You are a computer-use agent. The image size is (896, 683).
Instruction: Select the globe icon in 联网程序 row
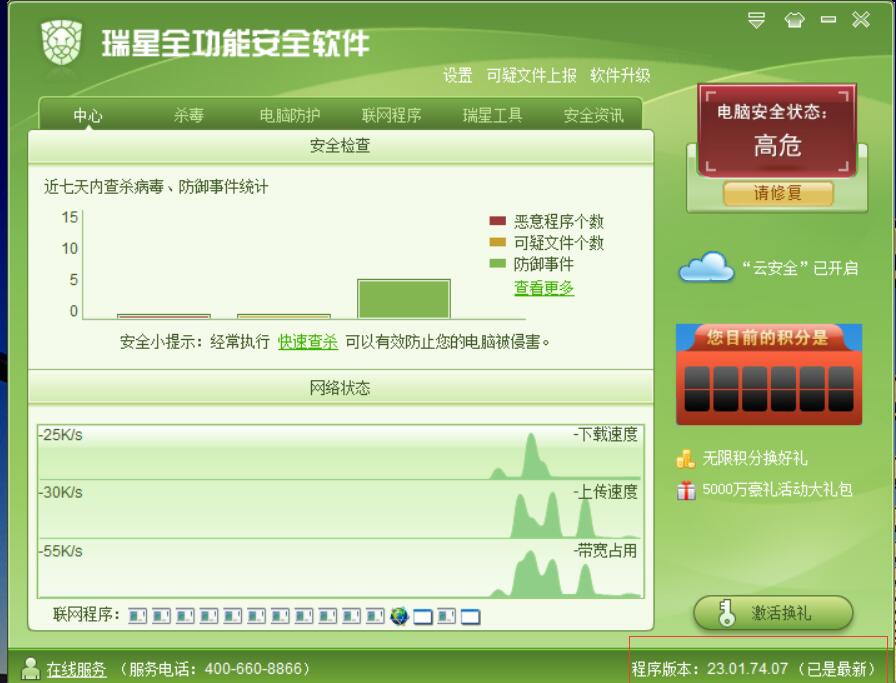pos(399,616)
